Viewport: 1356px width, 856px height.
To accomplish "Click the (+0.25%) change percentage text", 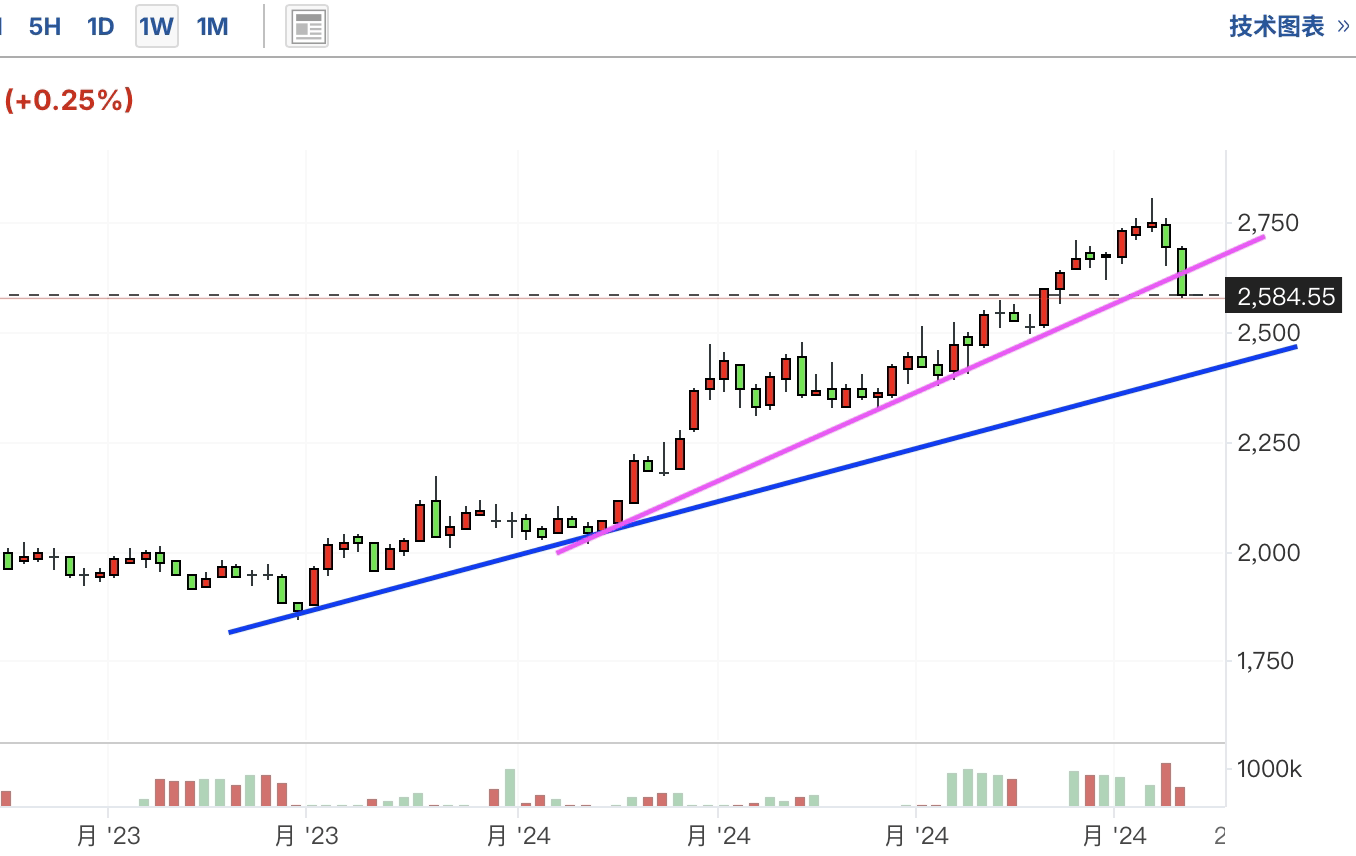I will point(69,100).
